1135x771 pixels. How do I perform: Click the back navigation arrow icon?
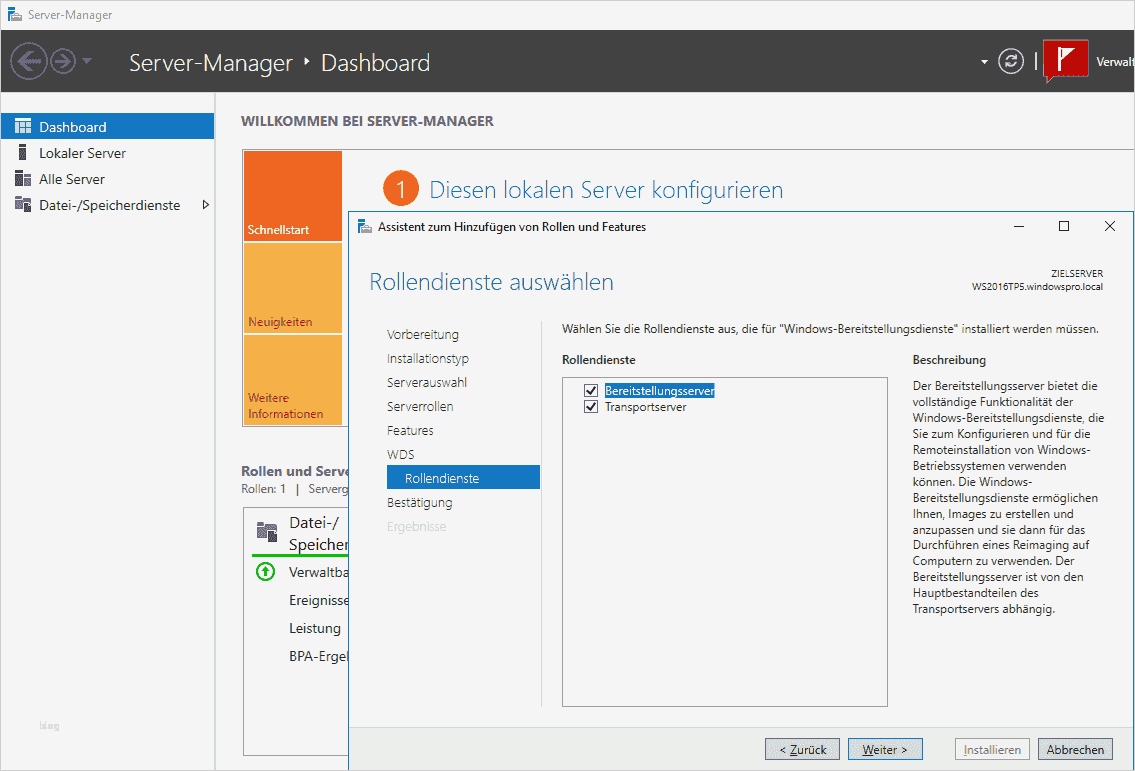tap(29, 62)
